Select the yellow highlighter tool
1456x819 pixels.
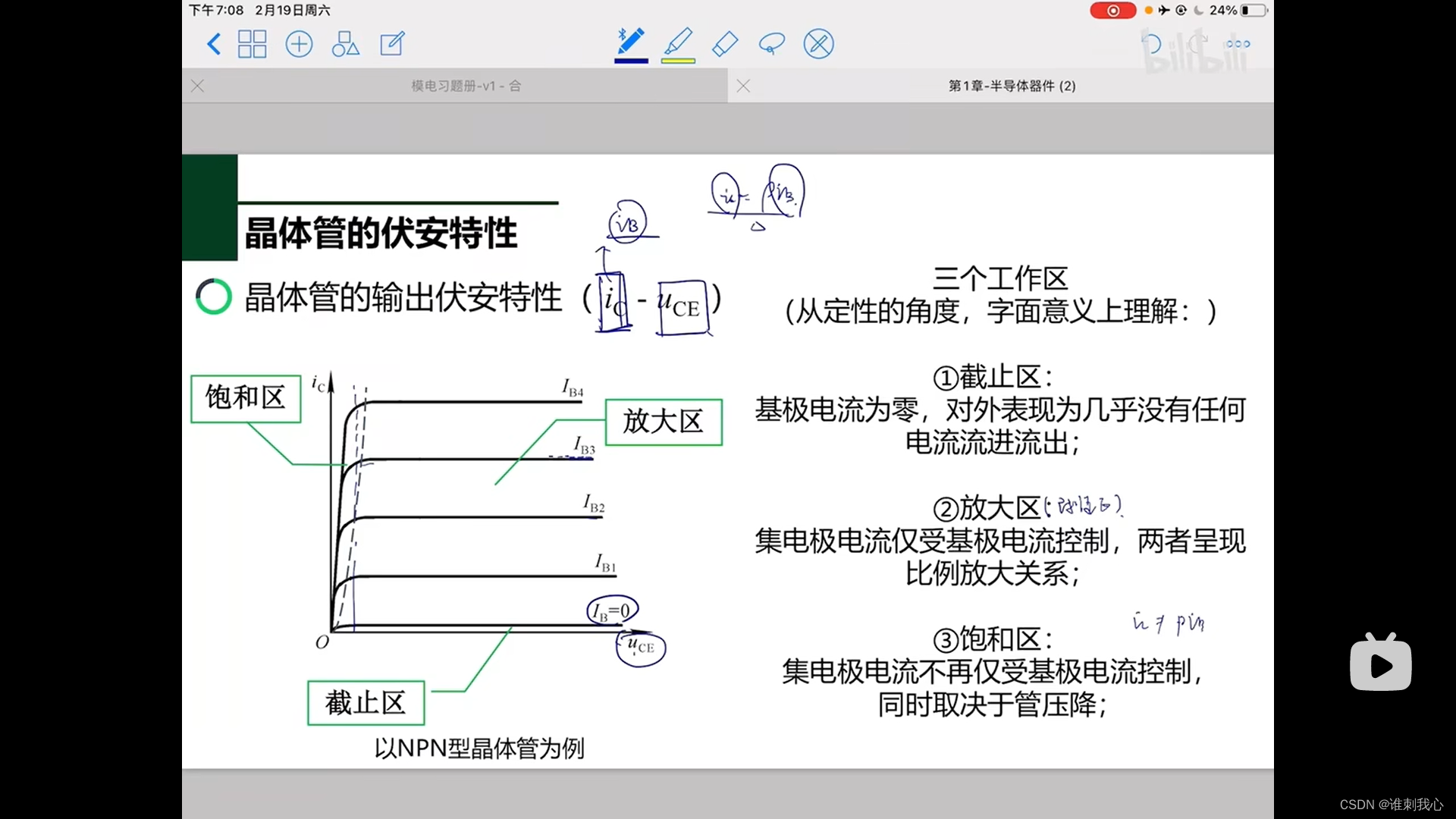[678, 42]
